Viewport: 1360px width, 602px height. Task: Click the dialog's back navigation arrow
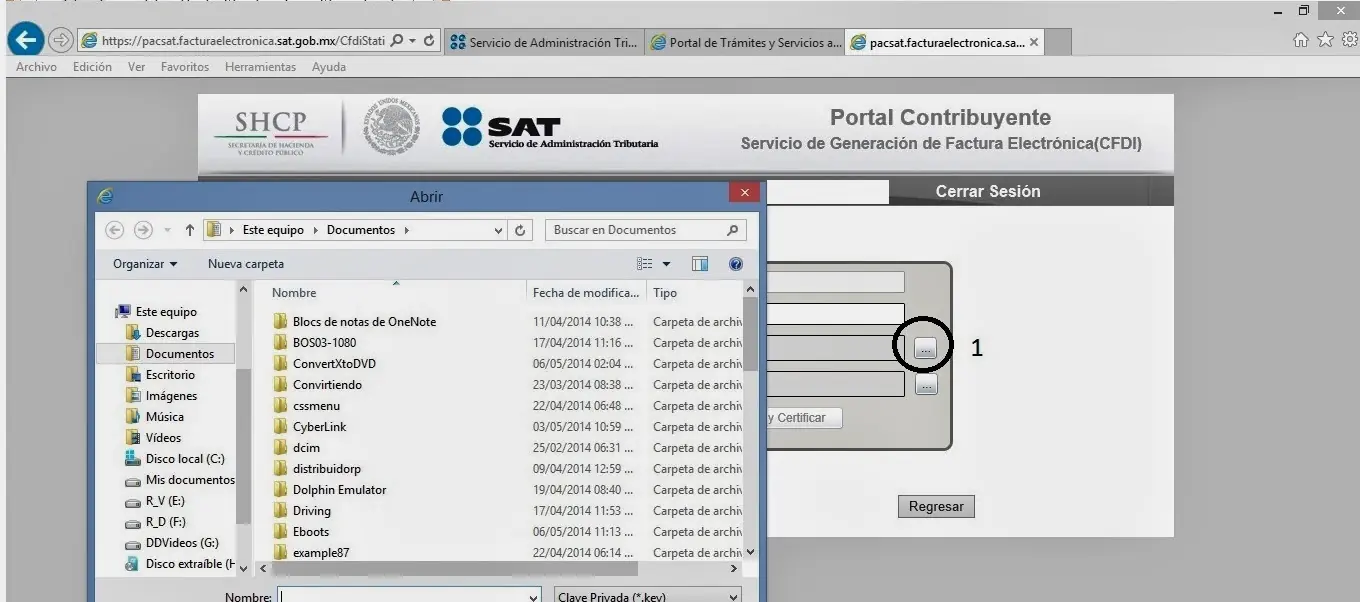tap(114, 230)
